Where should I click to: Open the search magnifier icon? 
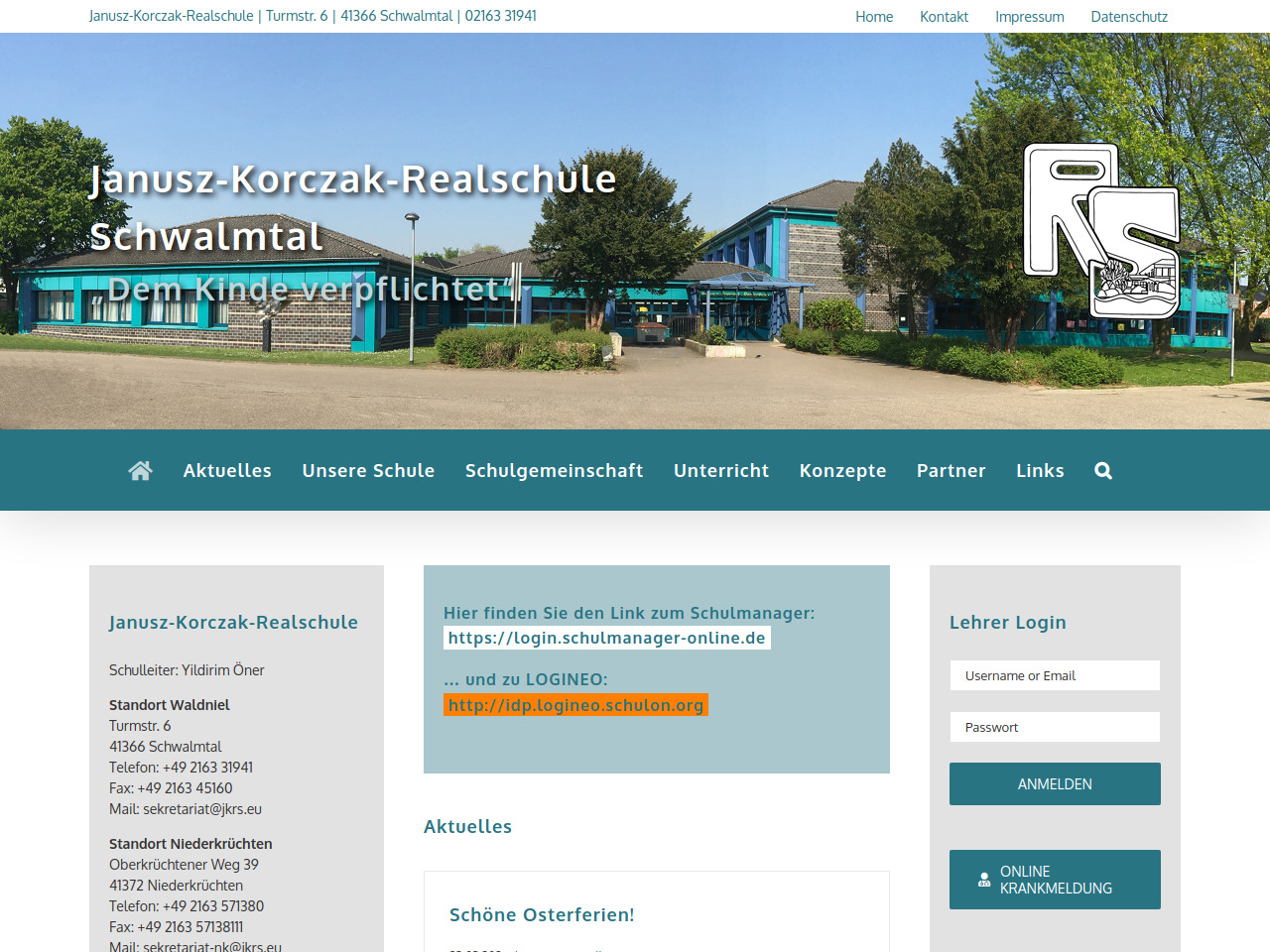tap(1102, 471)
